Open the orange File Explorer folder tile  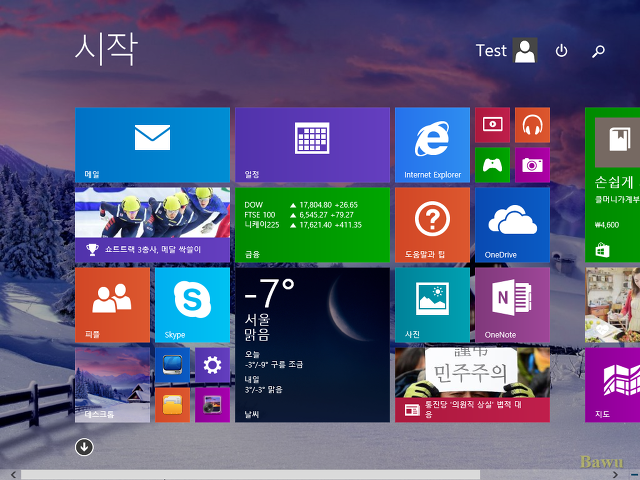[x=172, y=405]
